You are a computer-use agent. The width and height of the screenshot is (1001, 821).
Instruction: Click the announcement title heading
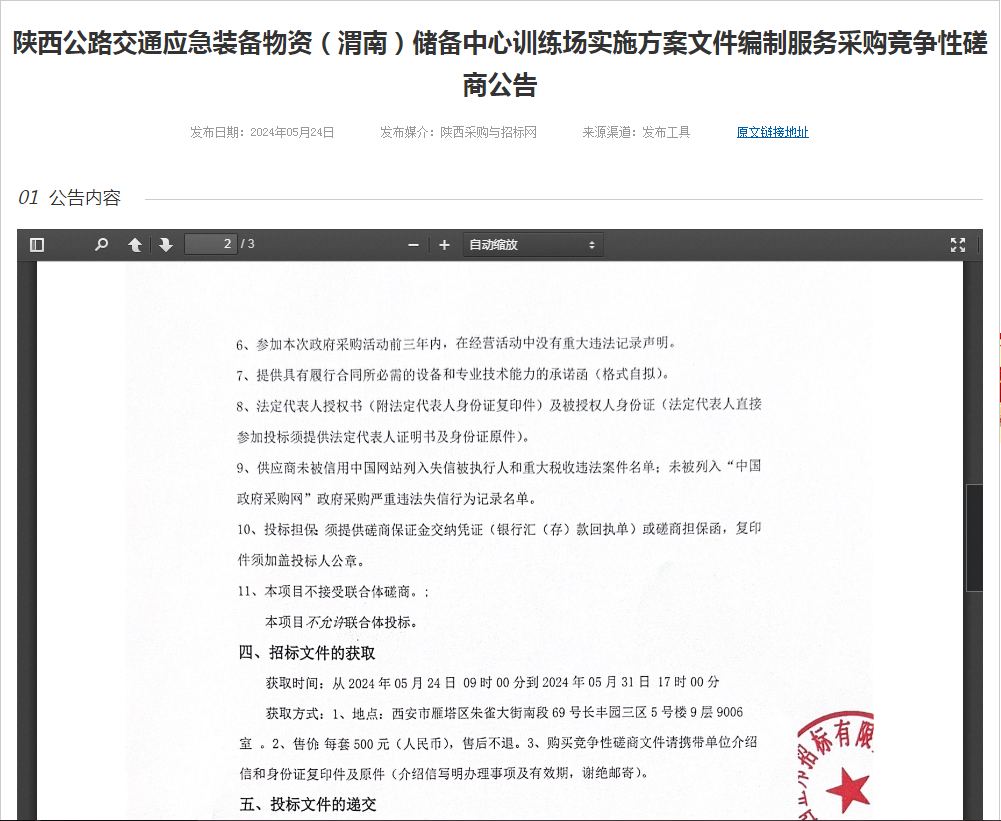point(500,63)
